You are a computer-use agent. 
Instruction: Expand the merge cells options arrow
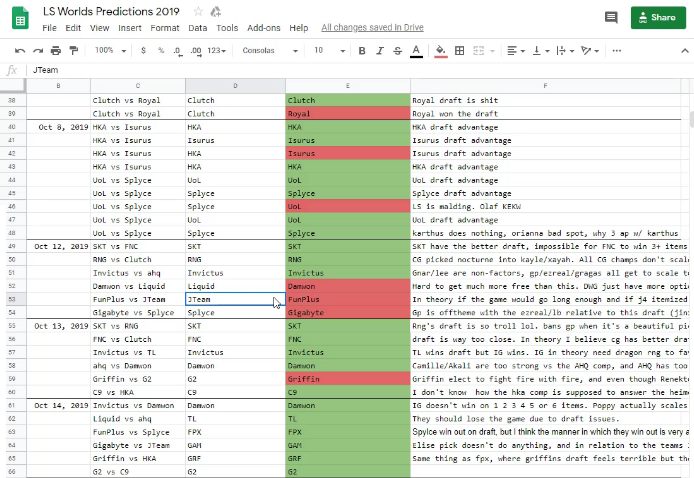(x=492, y=51)
